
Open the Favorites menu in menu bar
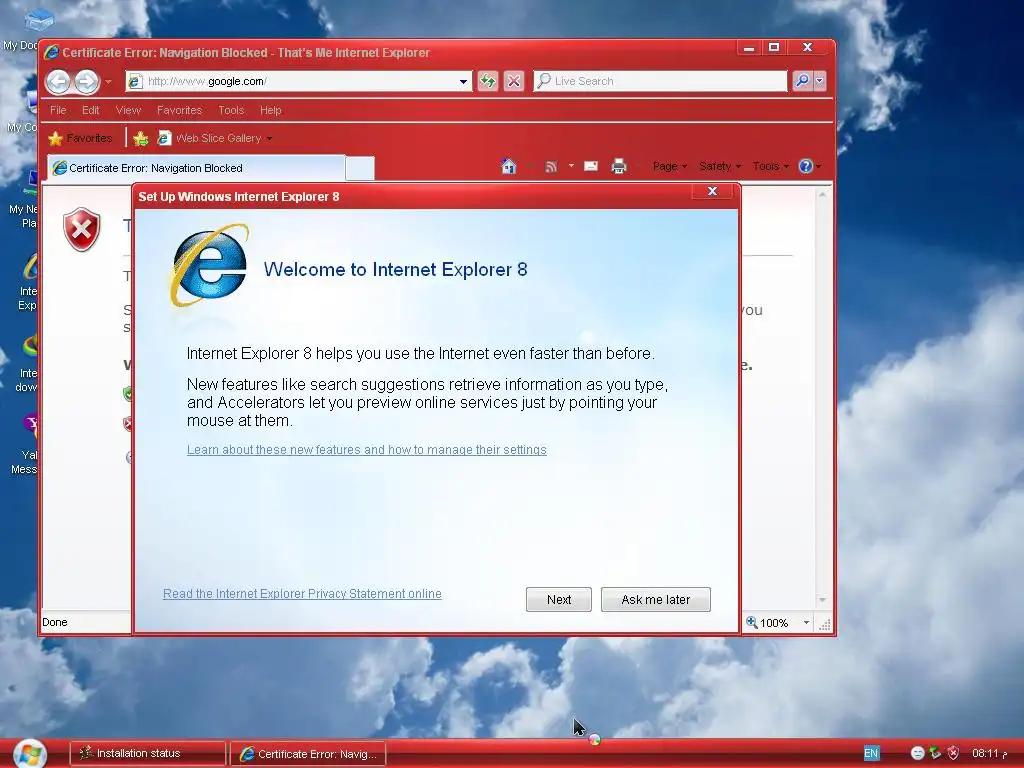click(x=180, y=110)
